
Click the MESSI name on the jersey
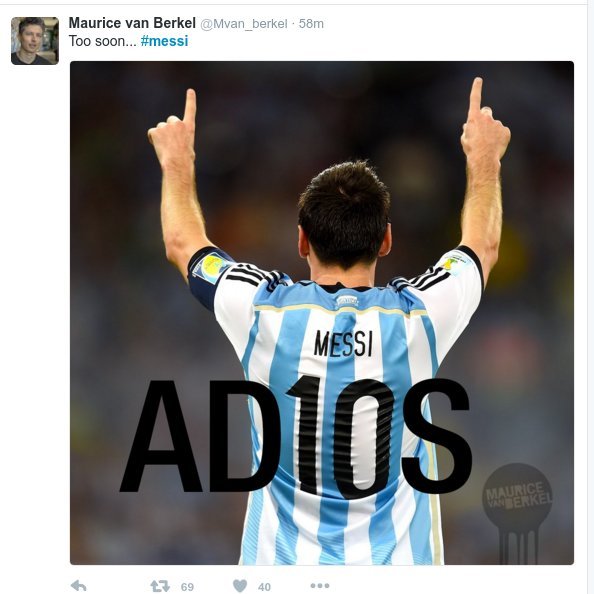coord(343,344)
